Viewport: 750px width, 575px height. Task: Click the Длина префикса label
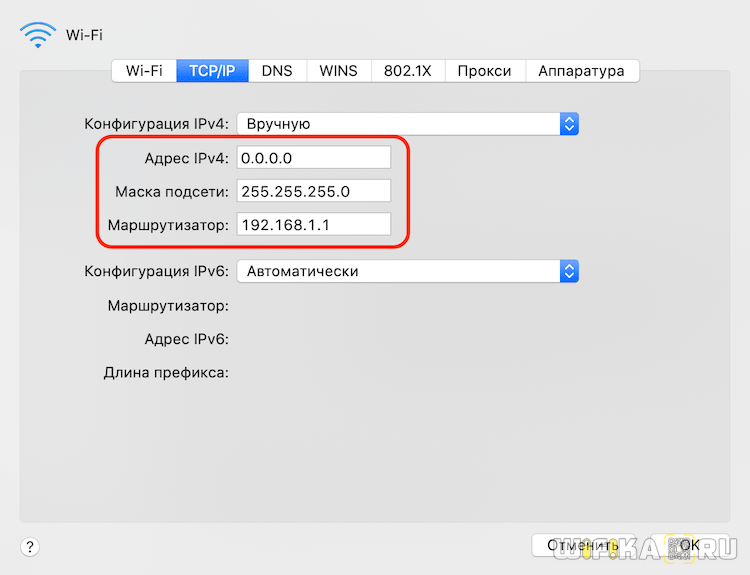click(166, 373)
